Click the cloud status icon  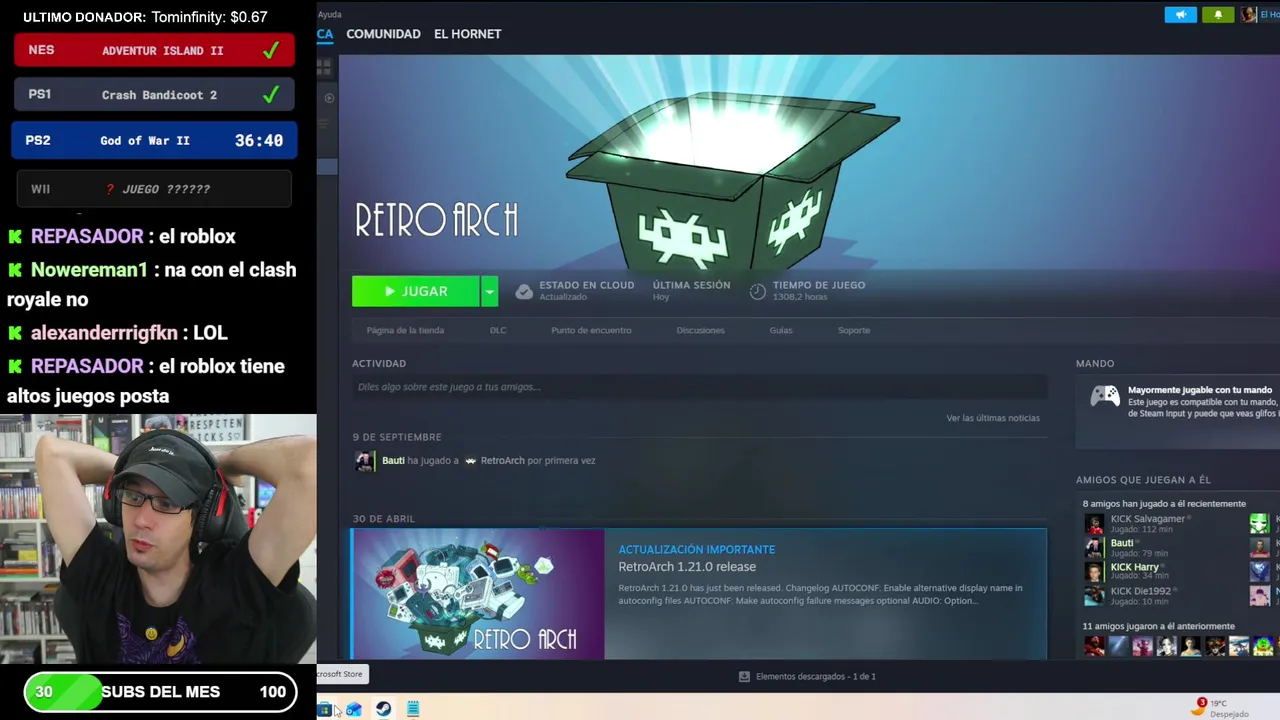tap(524, 291)
